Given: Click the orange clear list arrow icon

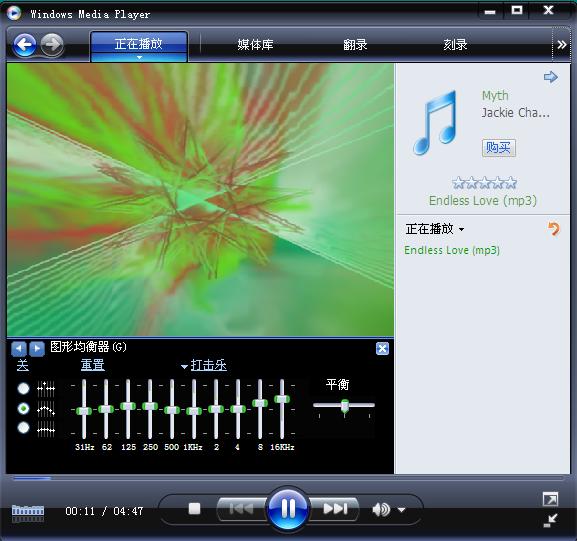Looking at the screenshot, I should (x=553, y=229).
